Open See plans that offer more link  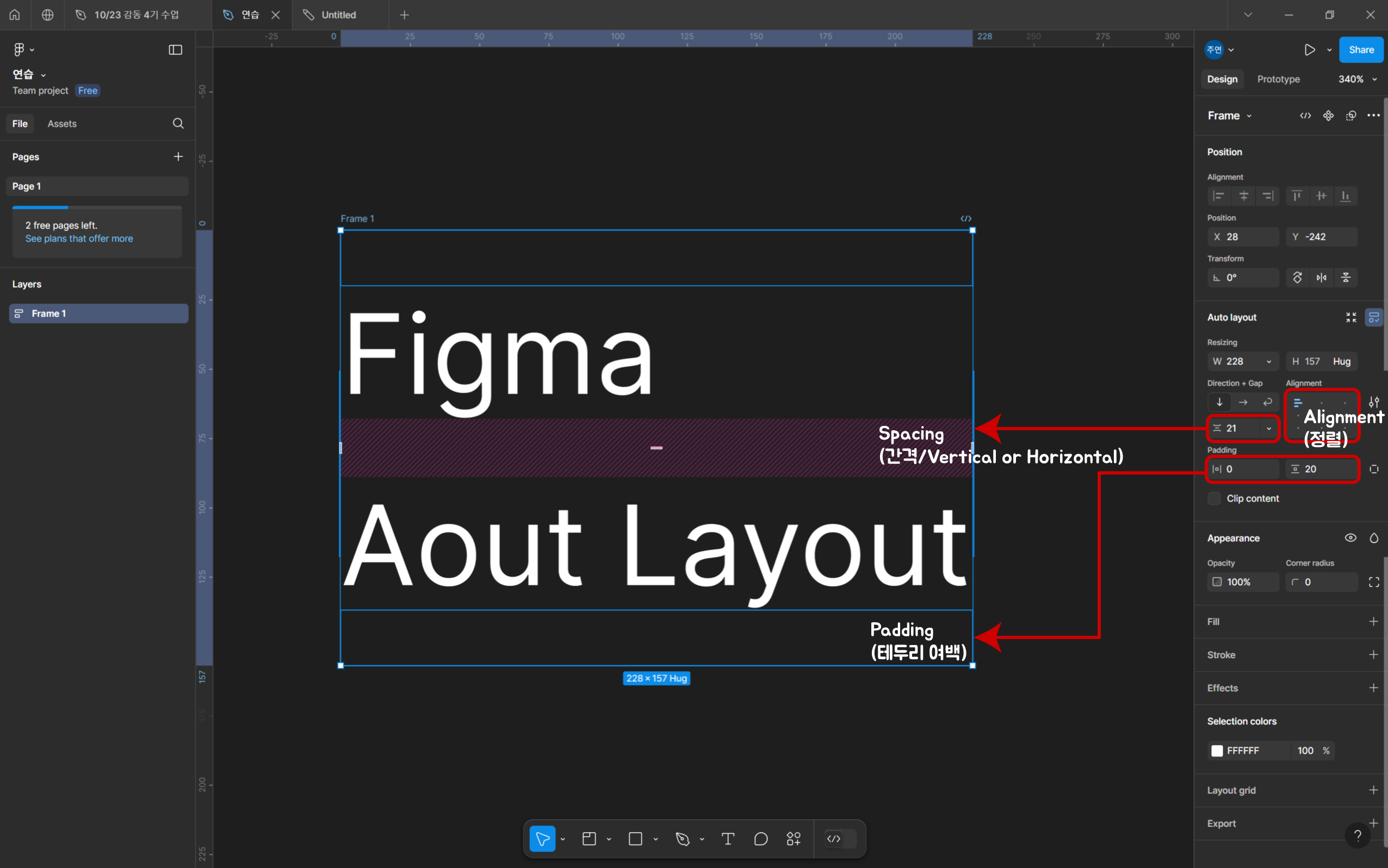(79, 238)
